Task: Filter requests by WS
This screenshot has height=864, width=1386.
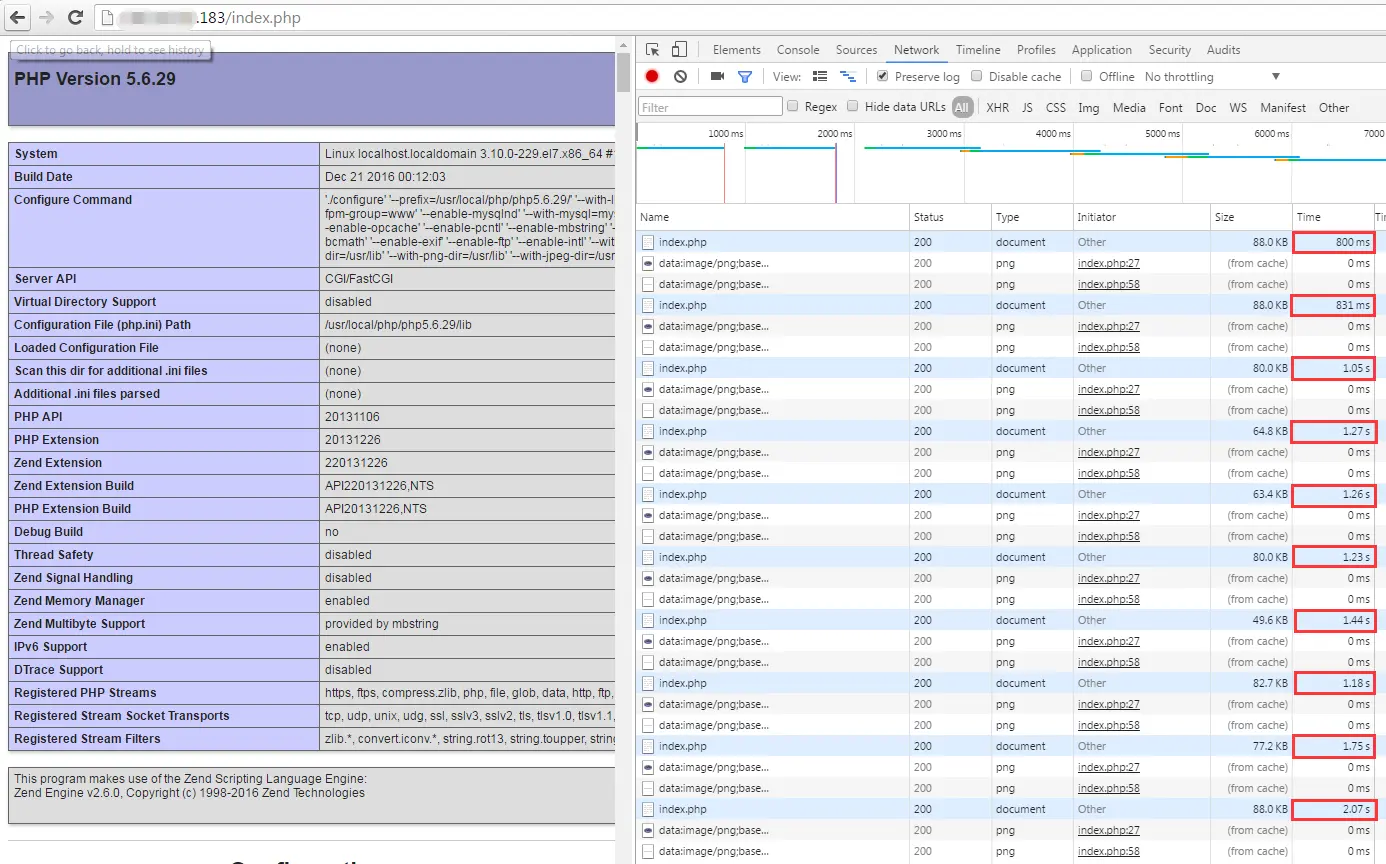Action: (x=1238, y=107)
